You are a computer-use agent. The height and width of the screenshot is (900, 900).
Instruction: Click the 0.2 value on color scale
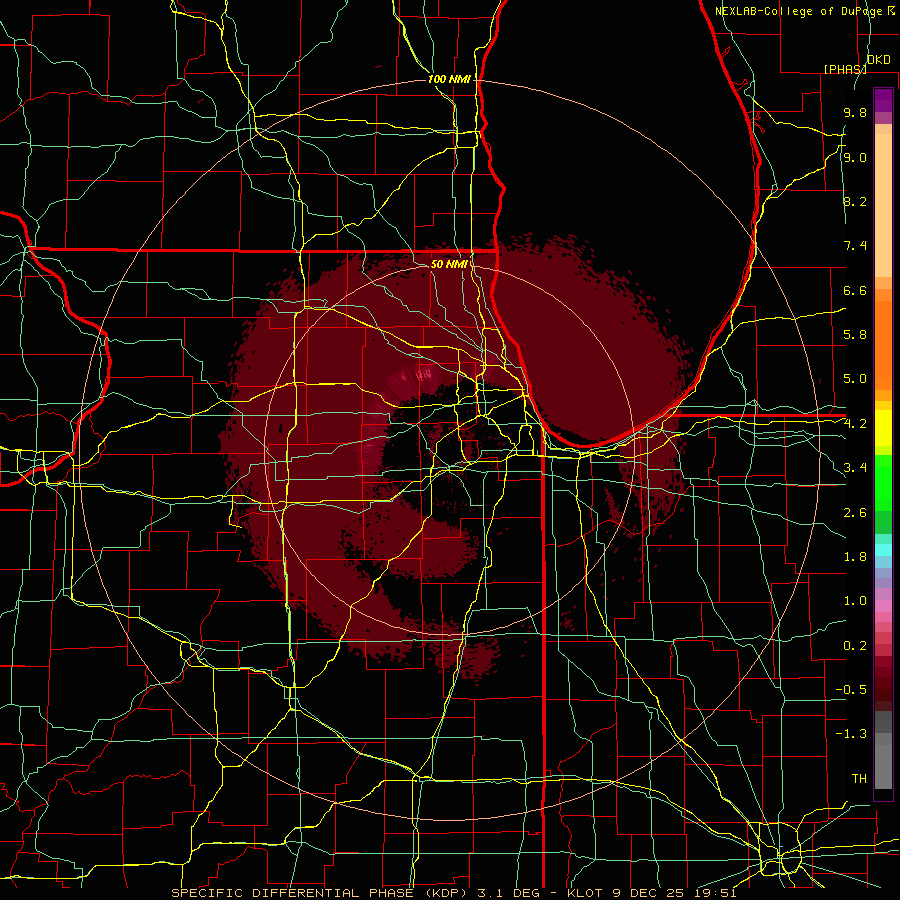(855, 646)
